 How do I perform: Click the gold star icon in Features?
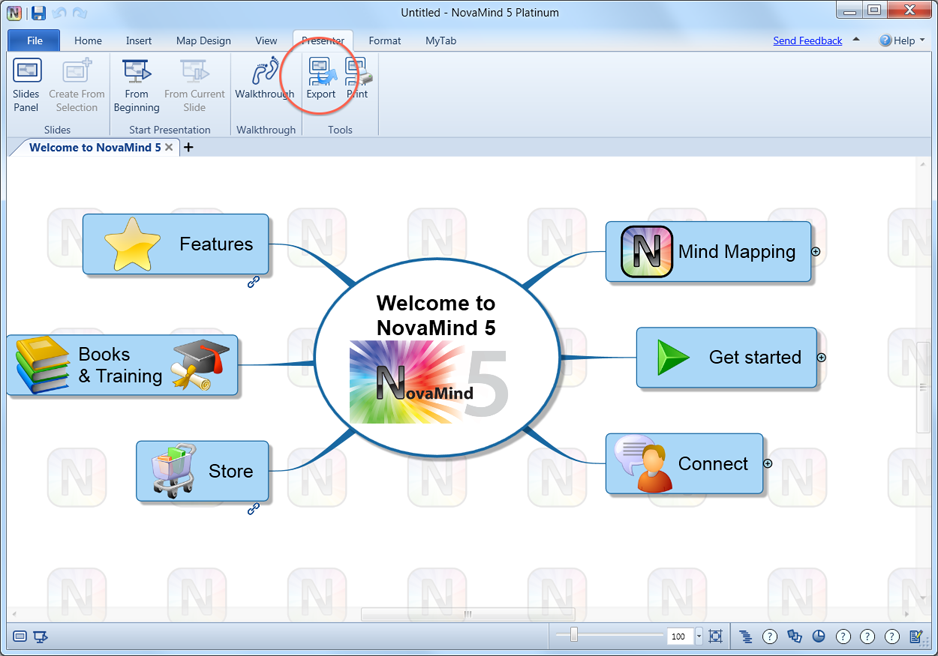[132, 245]
